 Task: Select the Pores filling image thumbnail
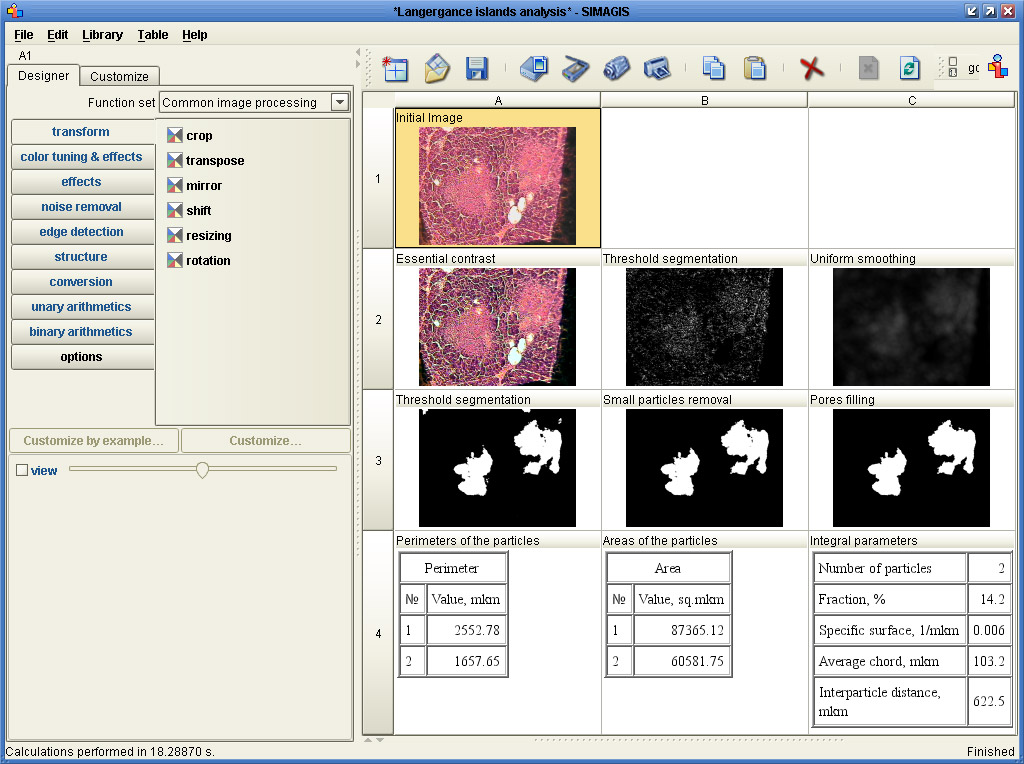click(911, 467)
